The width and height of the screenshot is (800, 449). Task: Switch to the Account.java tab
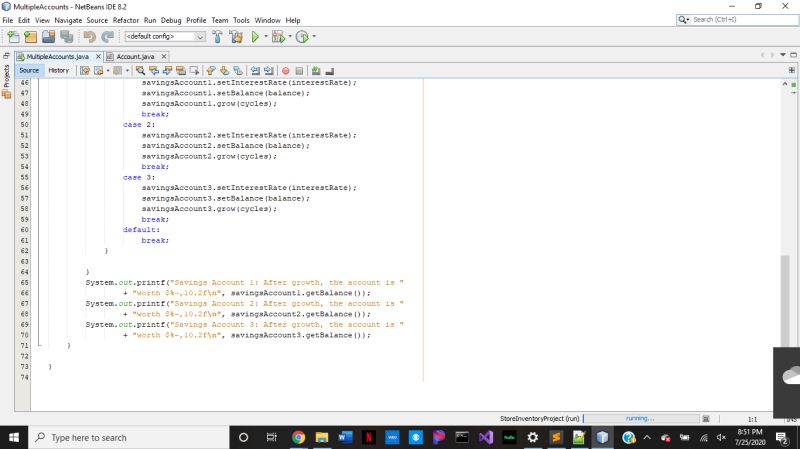point(135,57)
